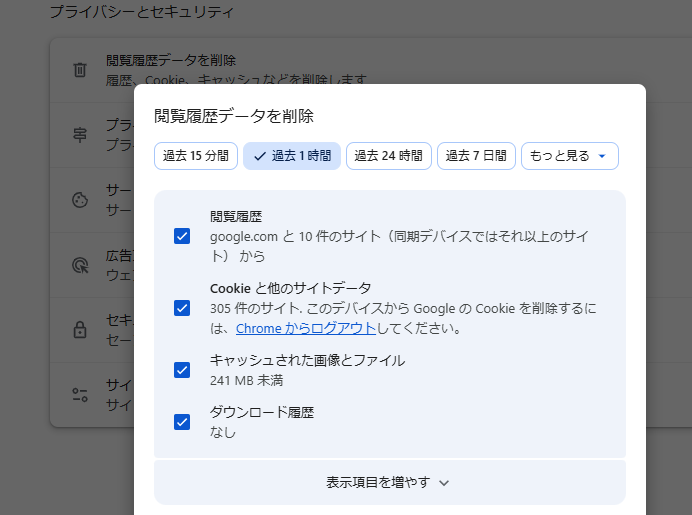Click the padlock security icon in the settings list
Viewport: 692px width, 515px height.
click(x=80, y=330)
